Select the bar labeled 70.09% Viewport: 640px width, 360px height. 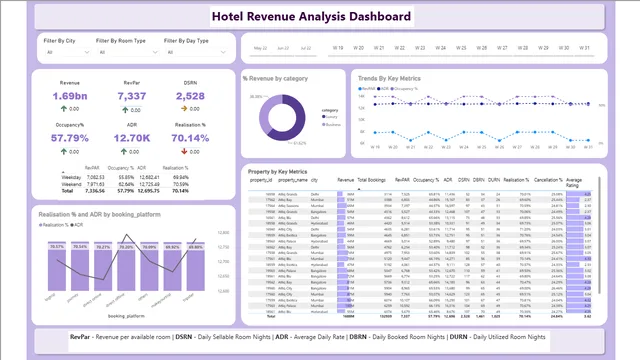tap(149, 267)
